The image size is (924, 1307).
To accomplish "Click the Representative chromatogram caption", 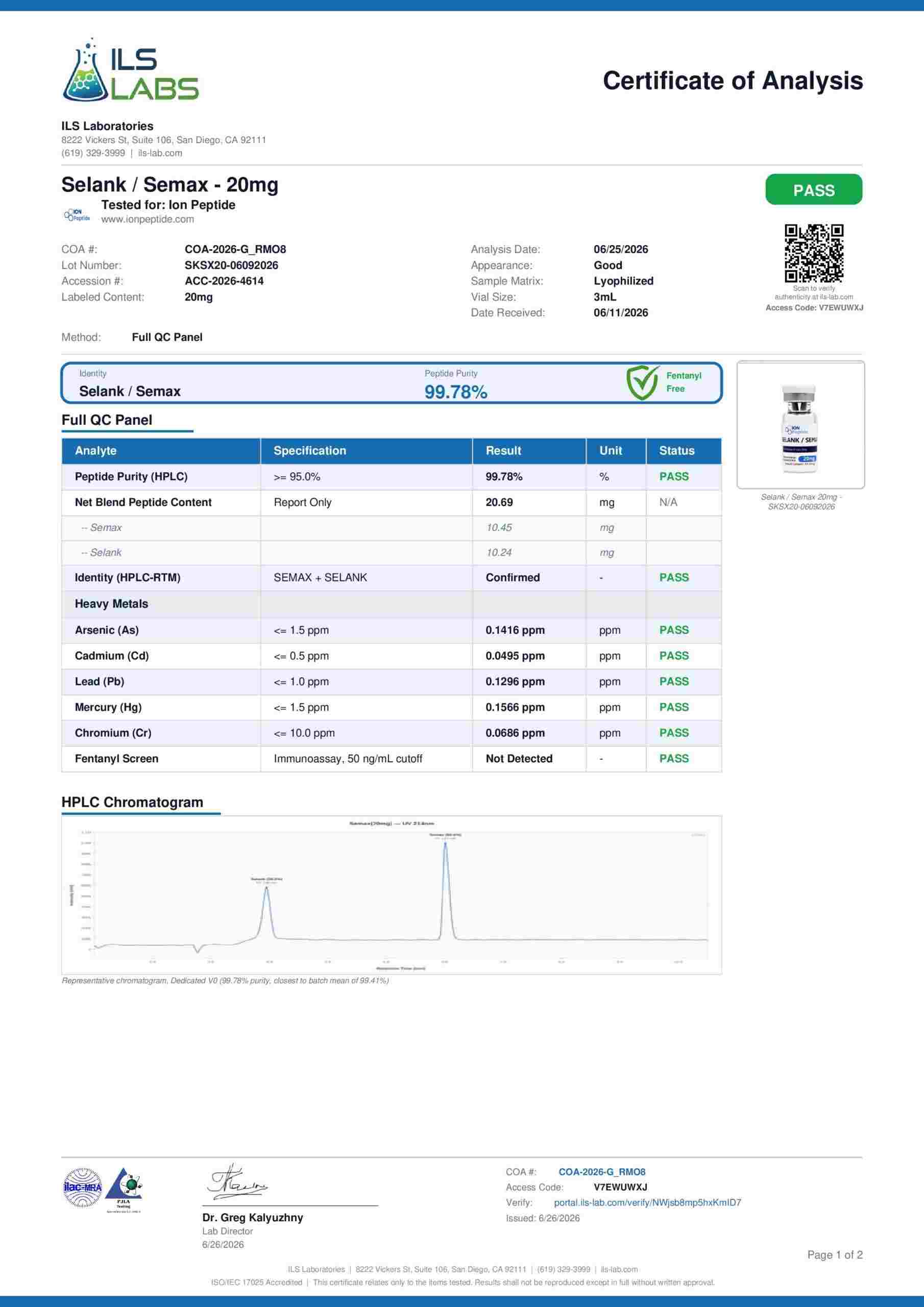I will pyautogui.click(x=225, y=981).
